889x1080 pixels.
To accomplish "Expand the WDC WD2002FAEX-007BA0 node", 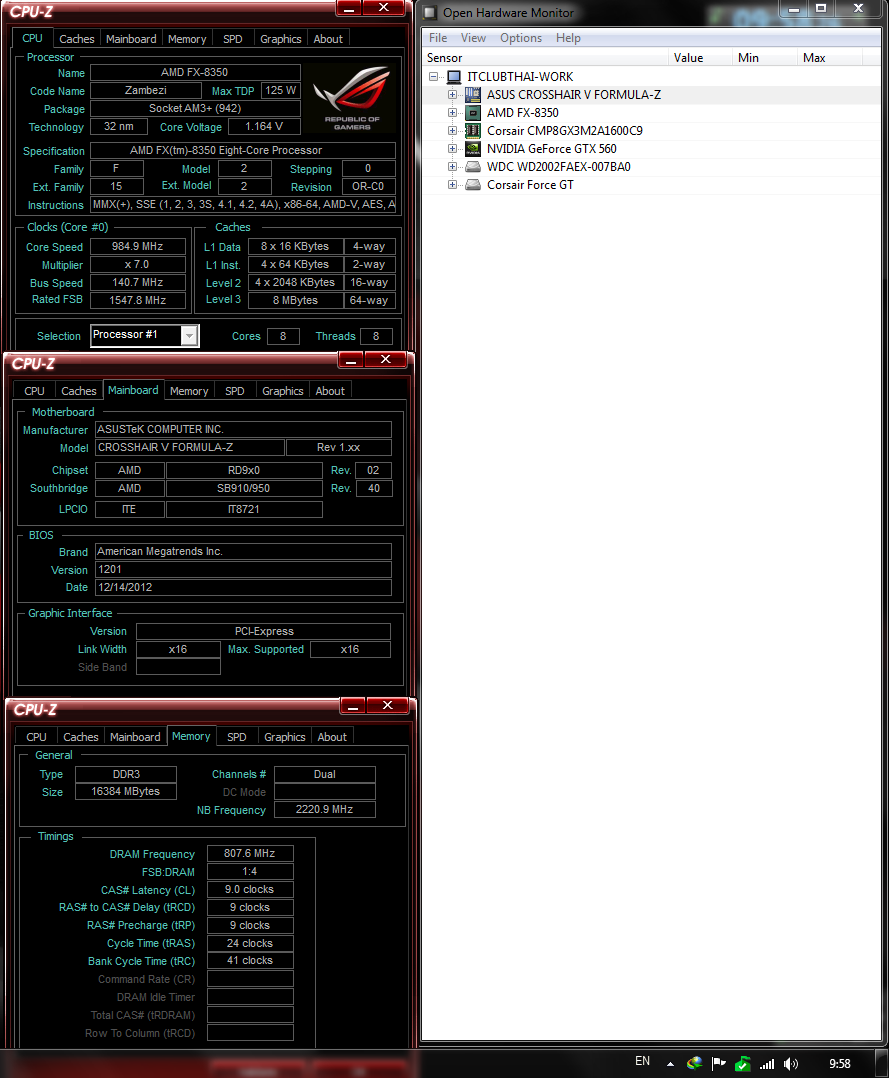I will tap(452, 166).
